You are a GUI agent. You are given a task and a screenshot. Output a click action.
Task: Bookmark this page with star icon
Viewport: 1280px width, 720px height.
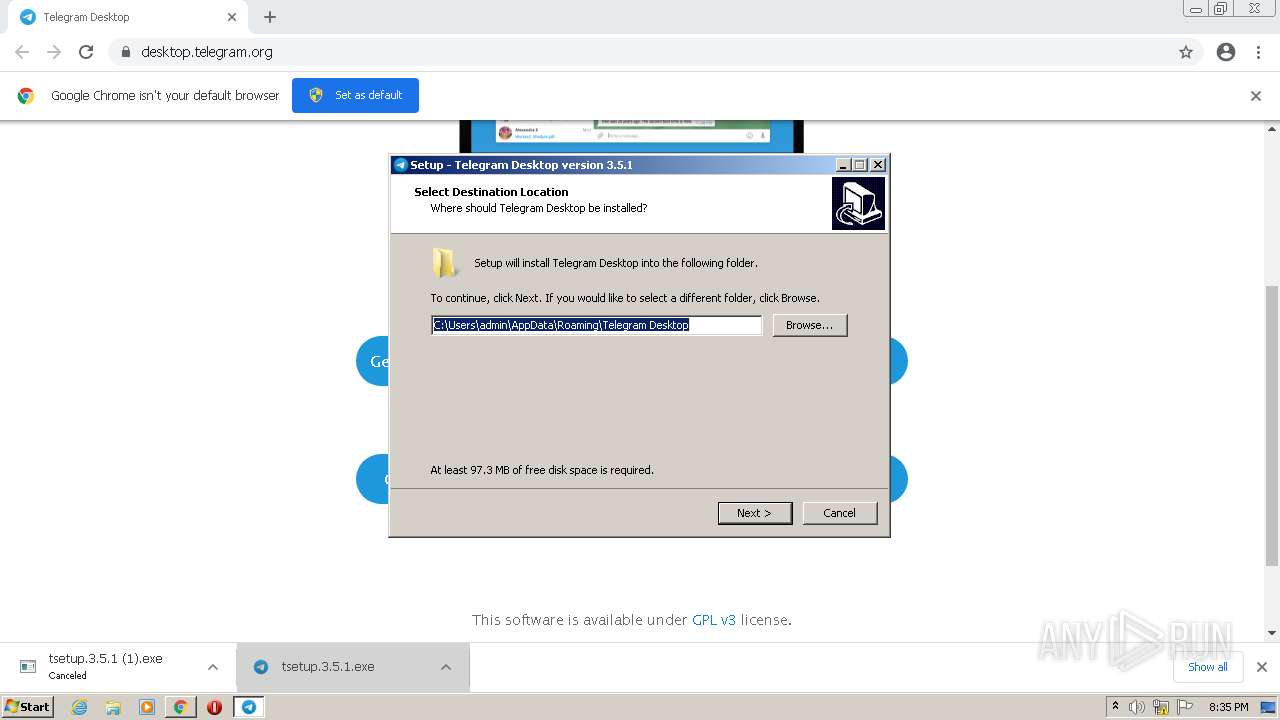(x=1186, y=52)
